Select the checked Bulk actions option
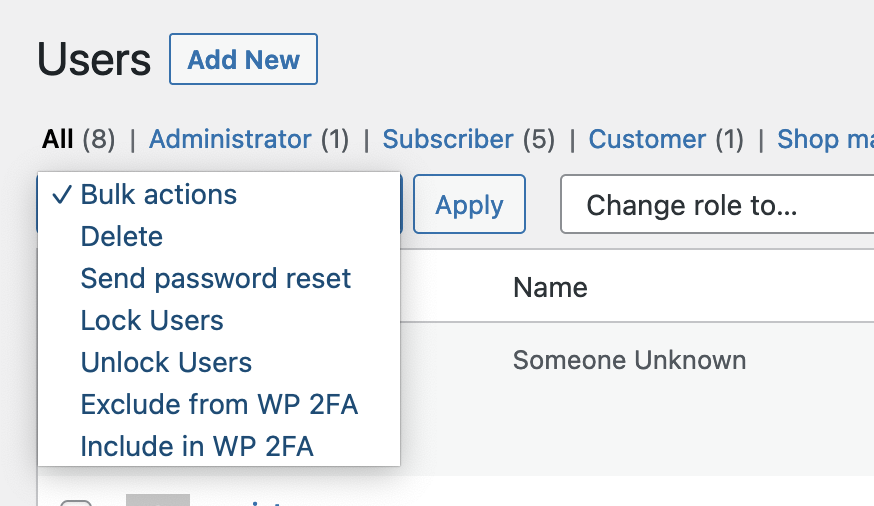Screen dimensions: 874x506 click(x=158, y=194)
